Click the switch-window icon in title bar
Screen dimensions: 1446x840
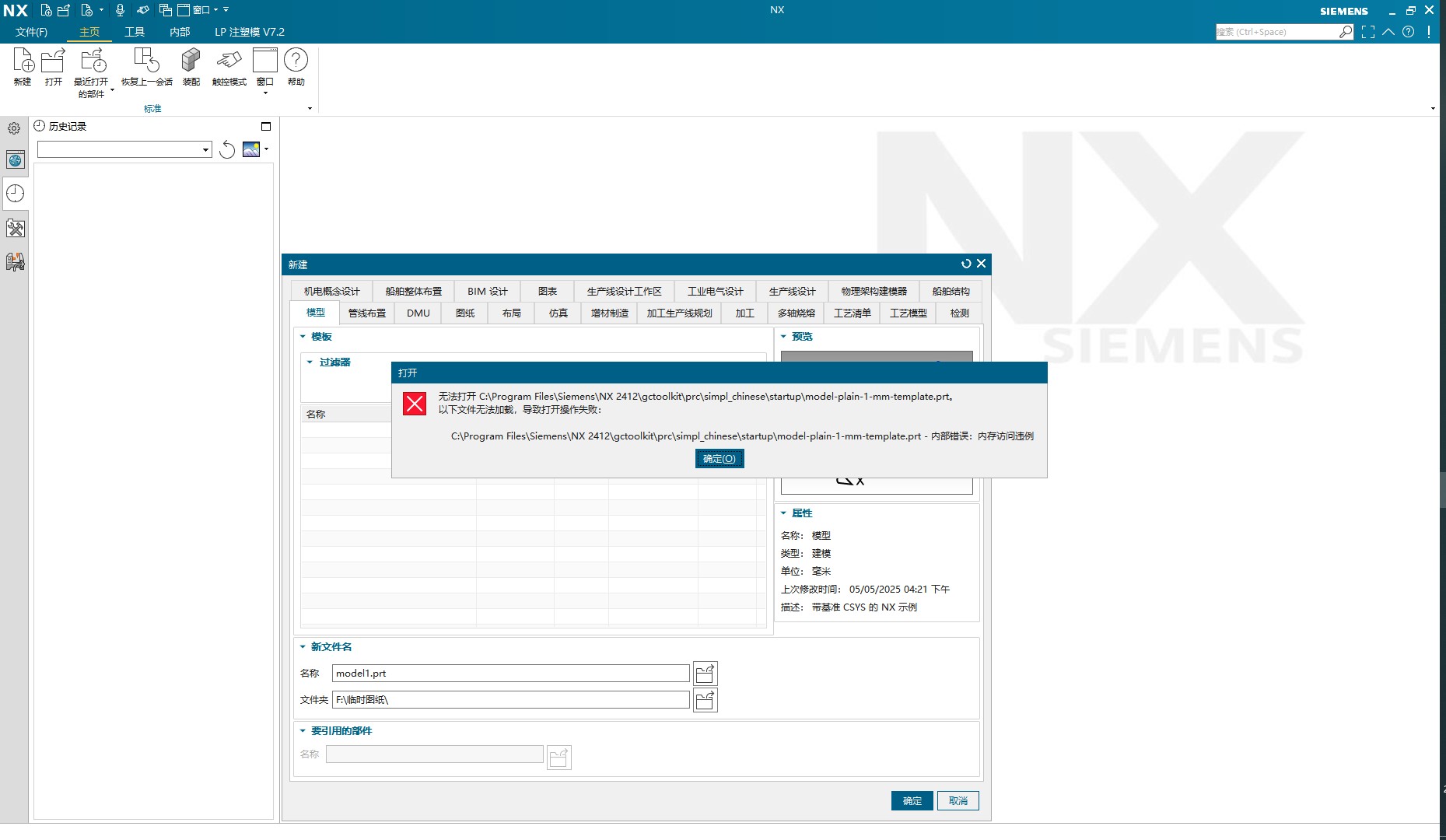click(165, 10)
